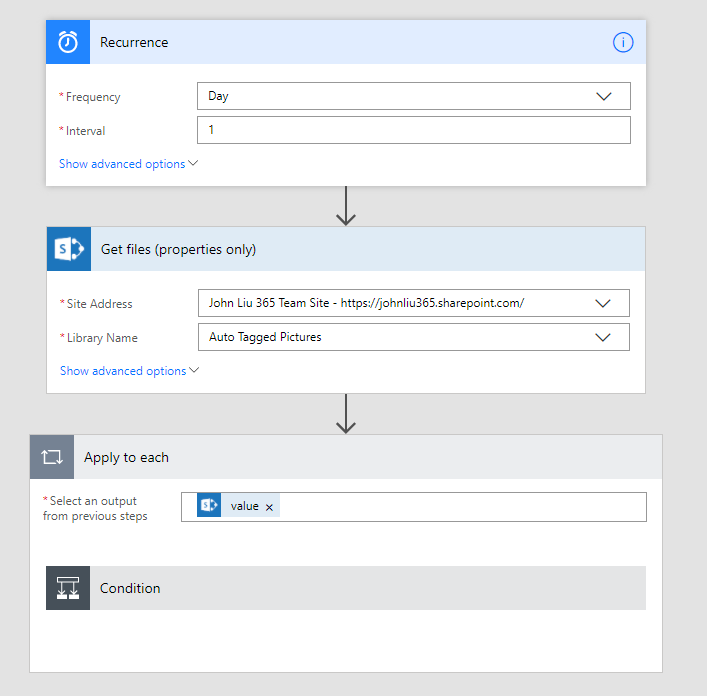Remove the value token with its x
Screen dimensions: 707x696
coord(269,507)
